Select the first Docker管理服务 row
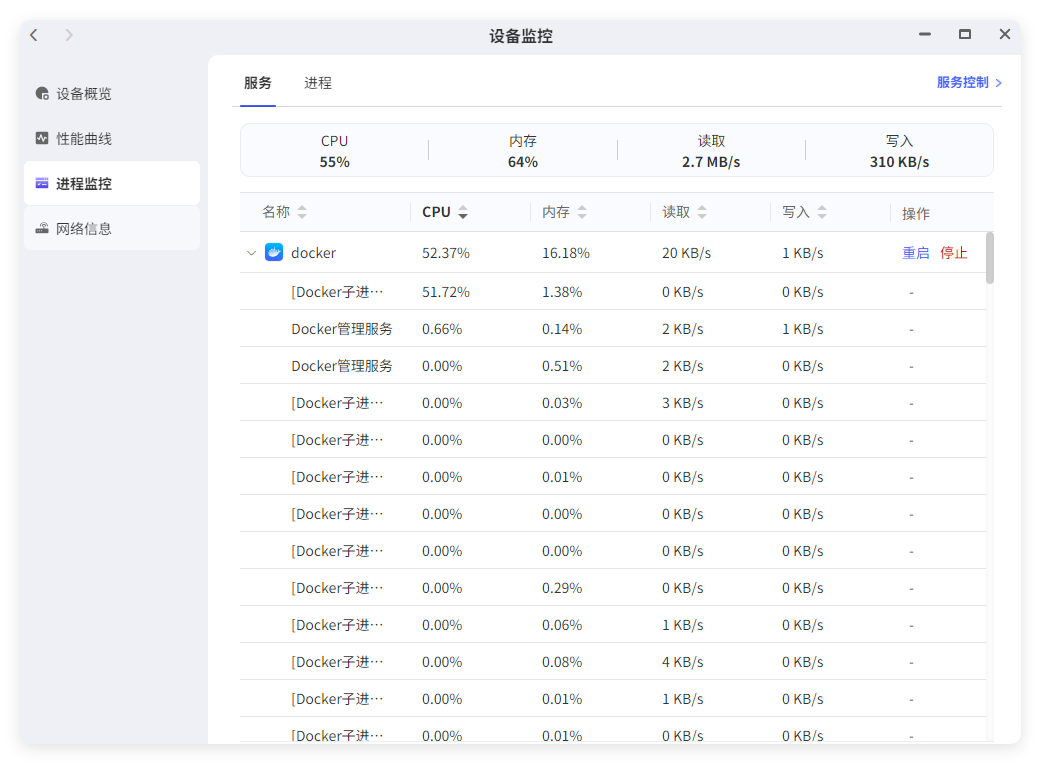Viewport: 1041px width, 764px height. tap(342, 329)
